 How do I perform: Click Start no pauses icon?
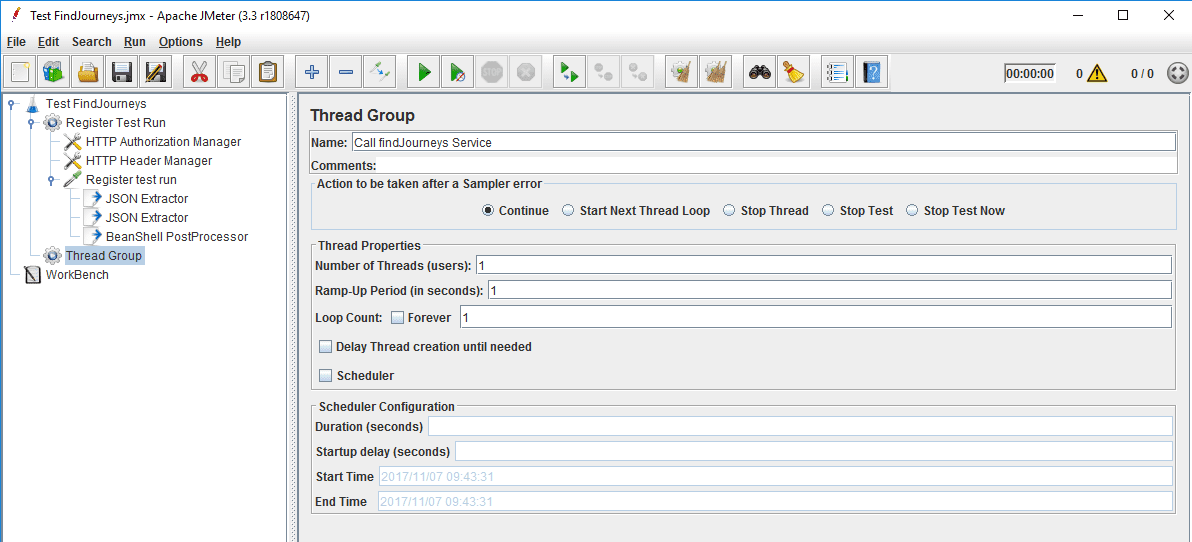point(458,73)
